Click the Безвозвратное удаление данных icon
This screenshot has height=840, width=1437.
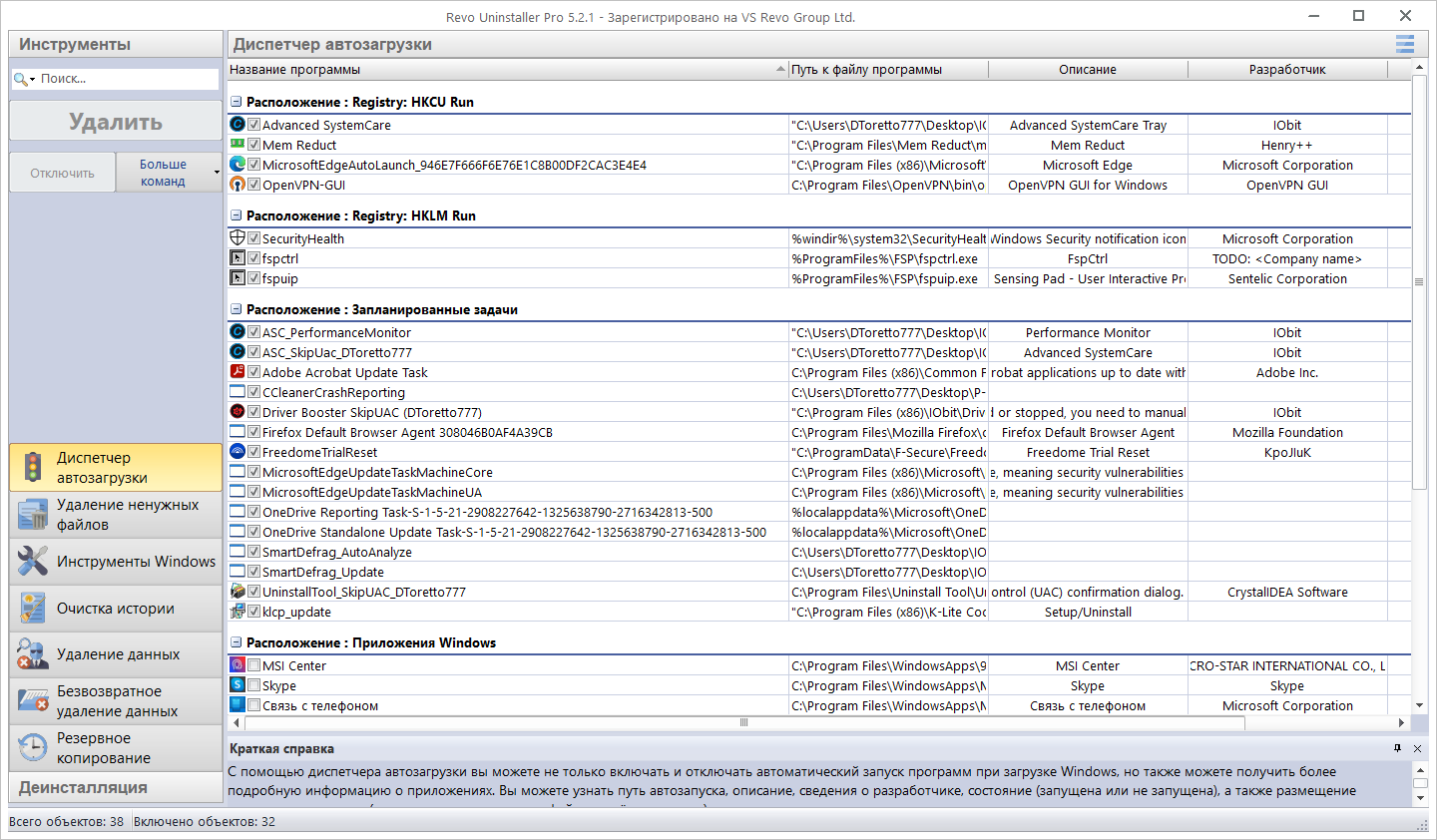[33, 701]
